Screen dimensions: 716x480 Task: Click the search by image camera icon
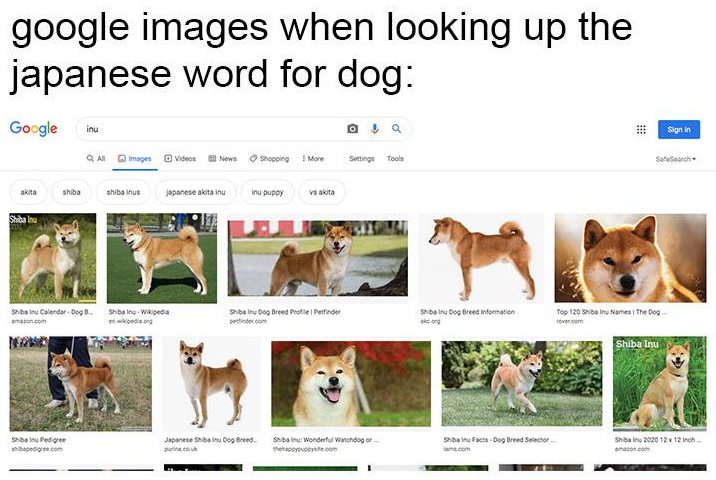point(353,129)
